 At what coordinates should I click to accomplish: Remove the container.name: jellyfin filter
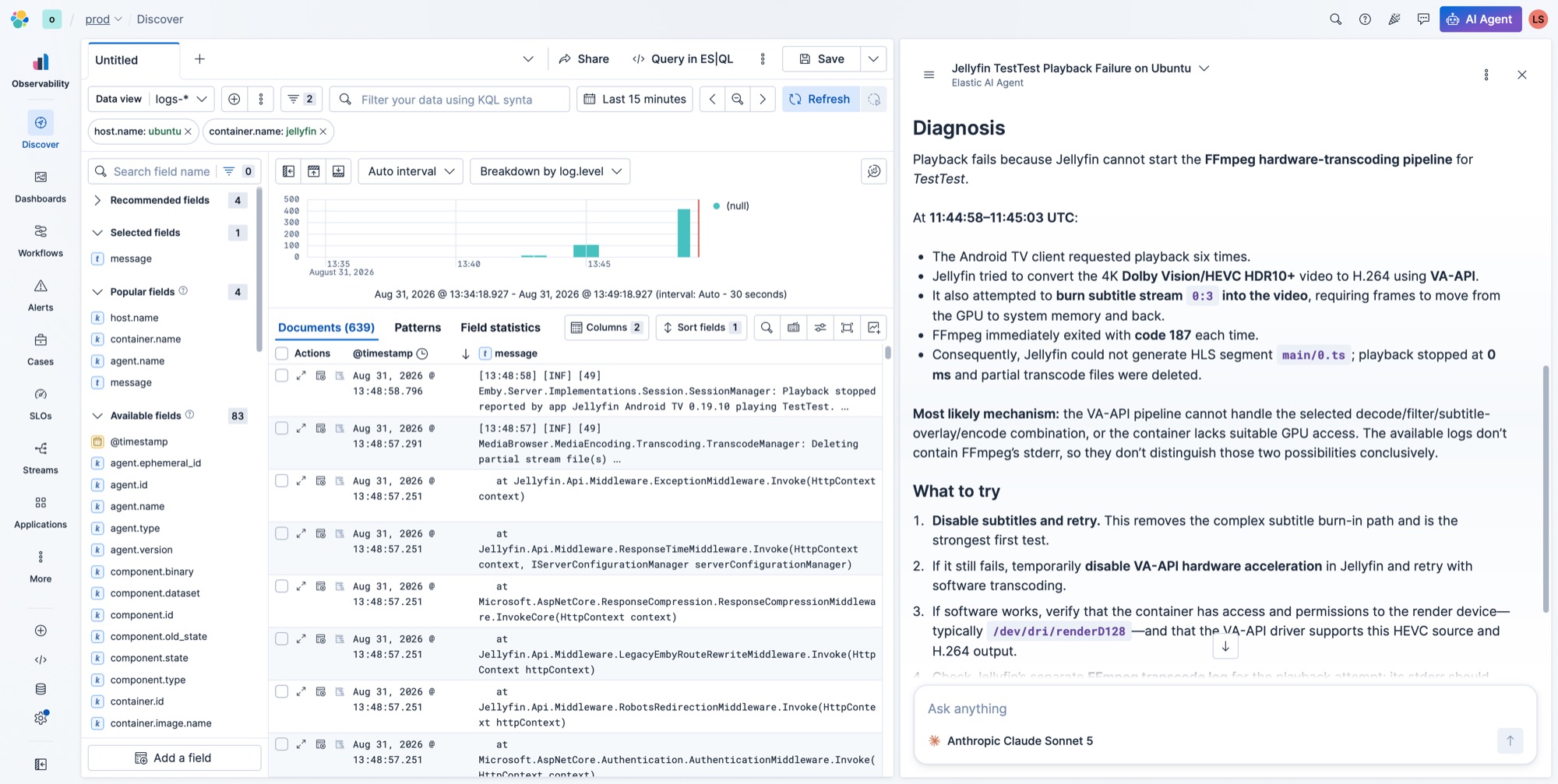[323, 132]
